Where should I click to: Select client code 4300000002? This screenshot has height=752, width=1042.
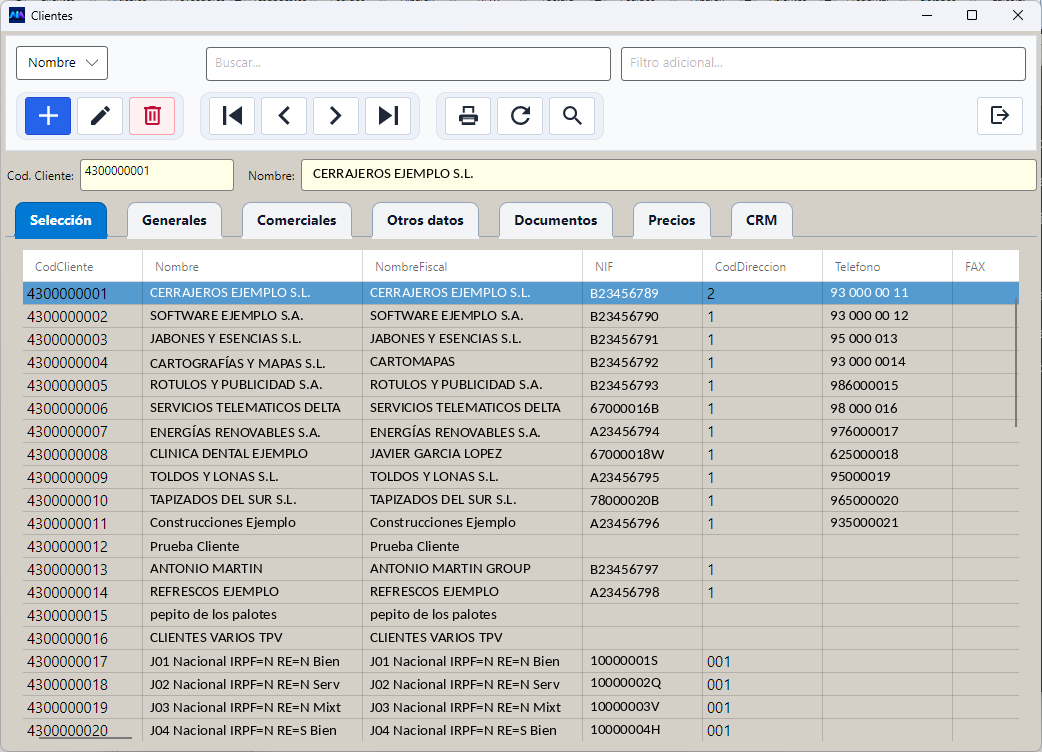[x=67, y=316]
